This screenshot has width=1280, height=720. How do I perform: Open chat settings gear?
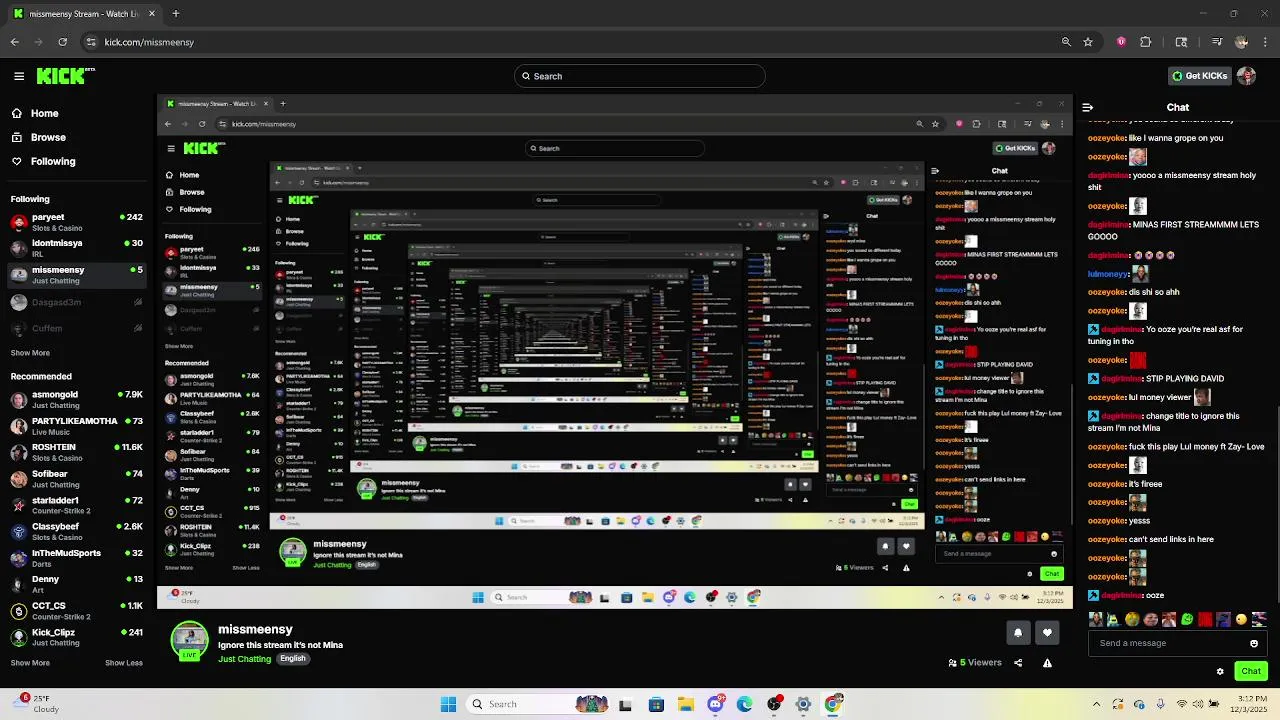(x=1220, y=671)
